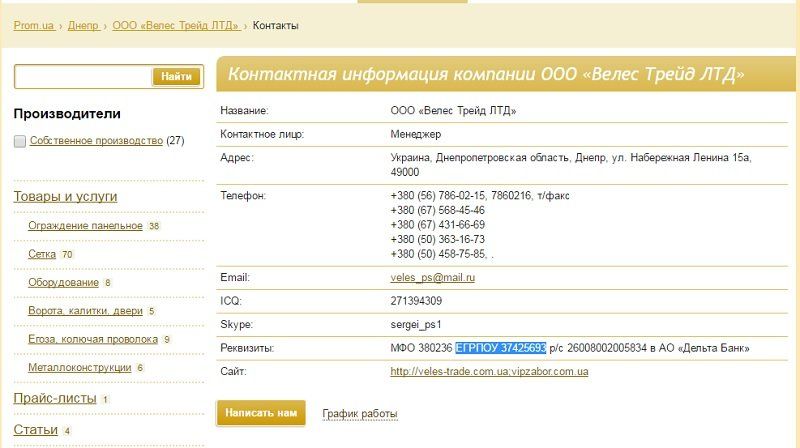Click the highlighted ЕГРПОУ 37425693 text
The width and height of the screenshot is (800, 448).
501,348
